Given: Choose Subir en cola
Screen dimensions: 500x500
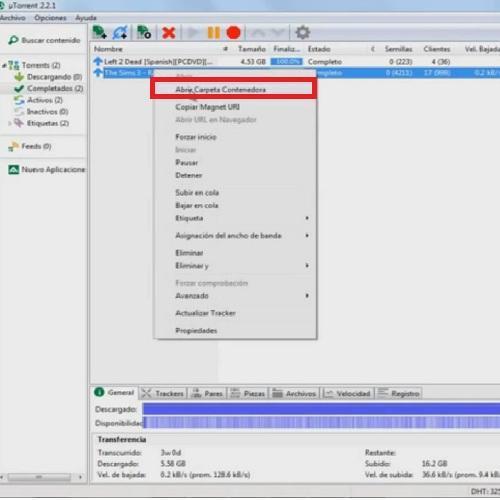Looking at the screenshot, I should pyautogui.click(x=235, y=193).
